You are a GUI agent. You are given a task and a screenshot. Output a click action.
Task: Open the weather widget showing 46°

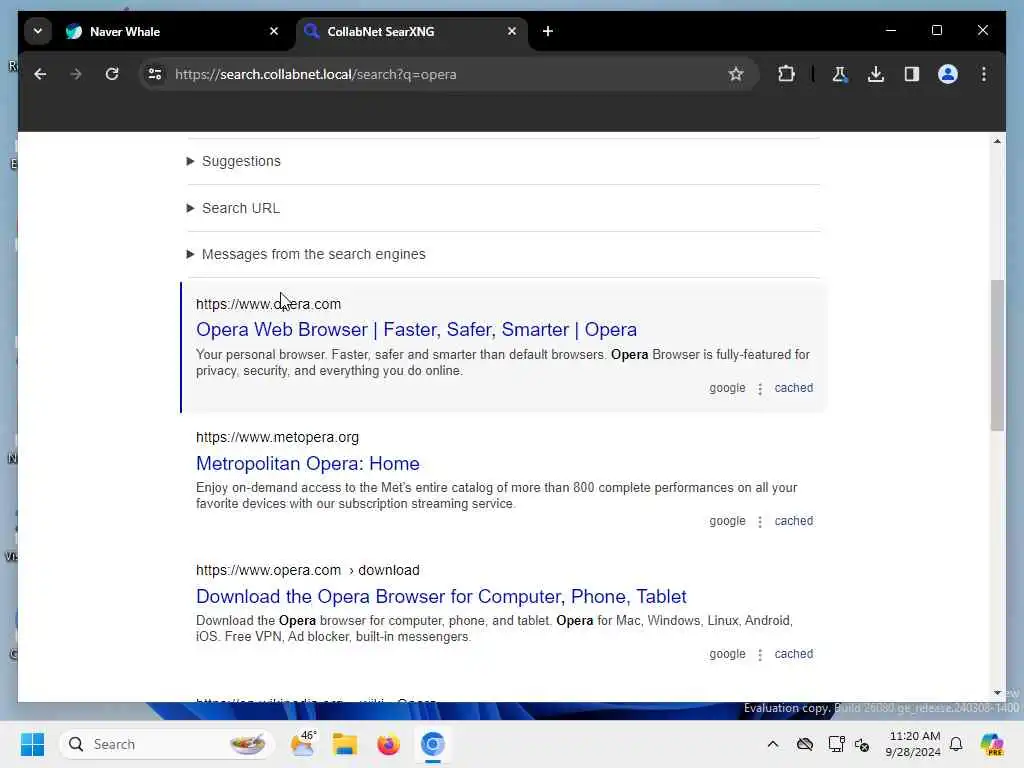pos(302,744)
